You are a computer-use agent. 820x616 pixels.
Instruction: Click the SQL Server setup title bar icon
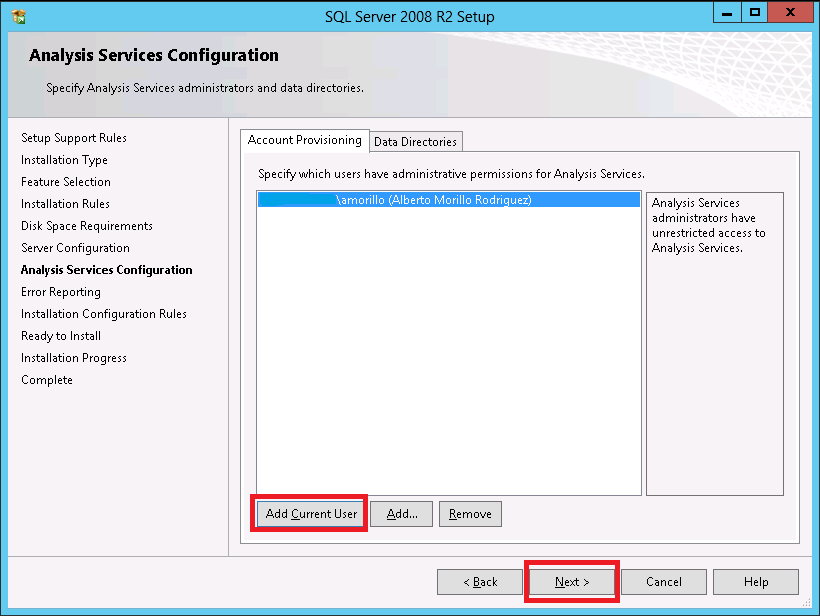(19, 16)
